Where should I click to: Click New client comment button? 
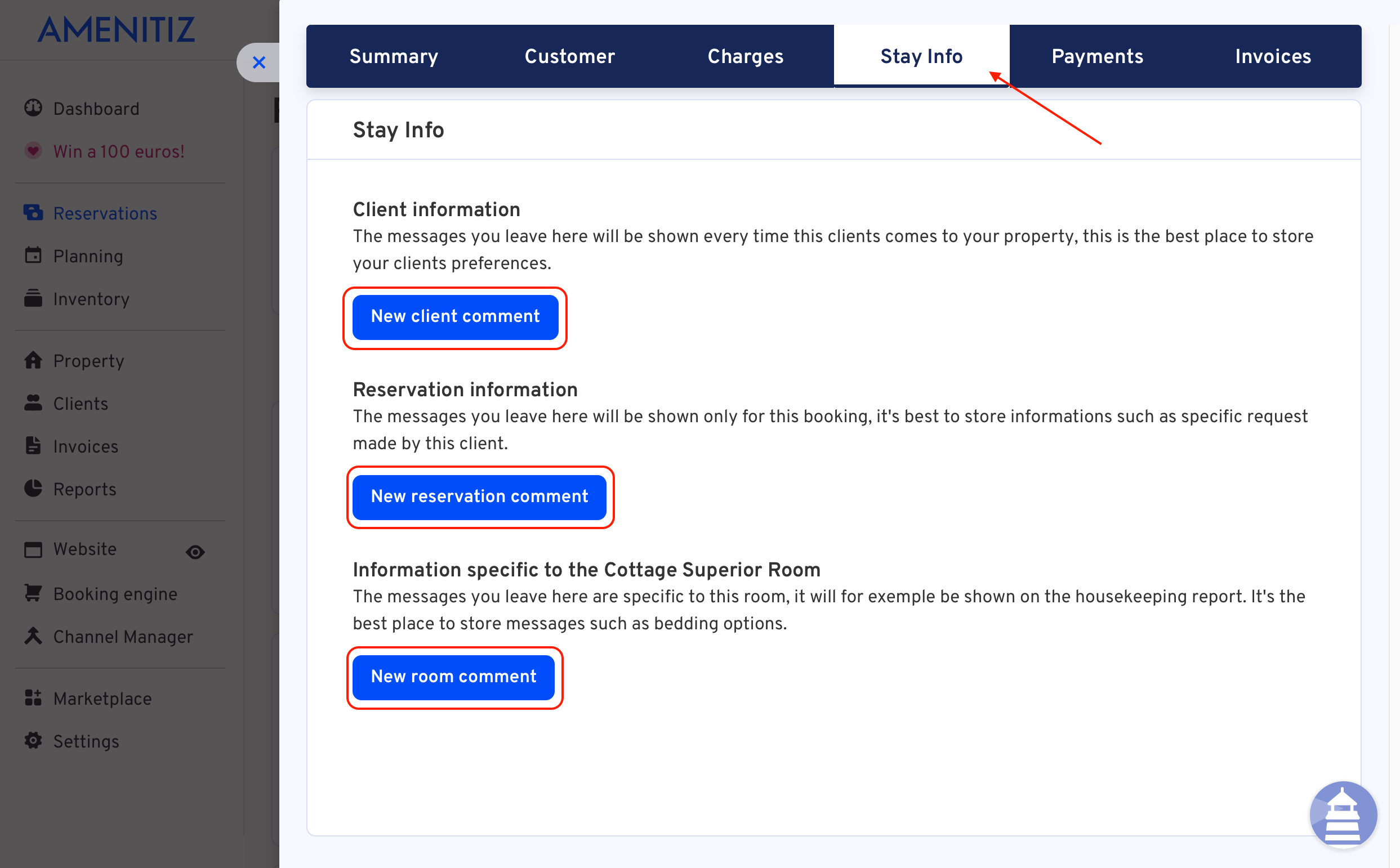tap(456, 317)
